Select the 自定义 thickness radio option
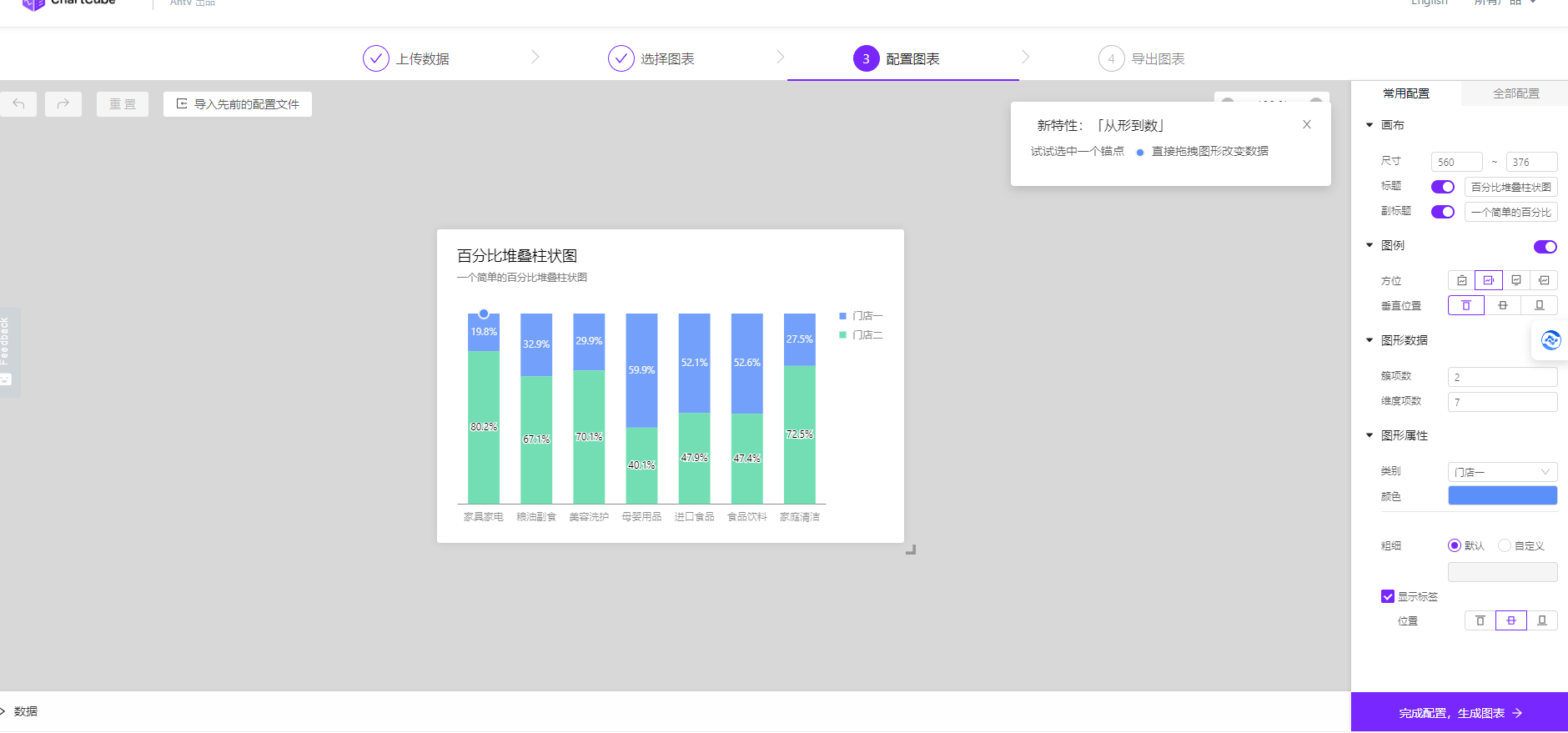The width and height of the screenshot is (1568, 733). [1505, 546]
